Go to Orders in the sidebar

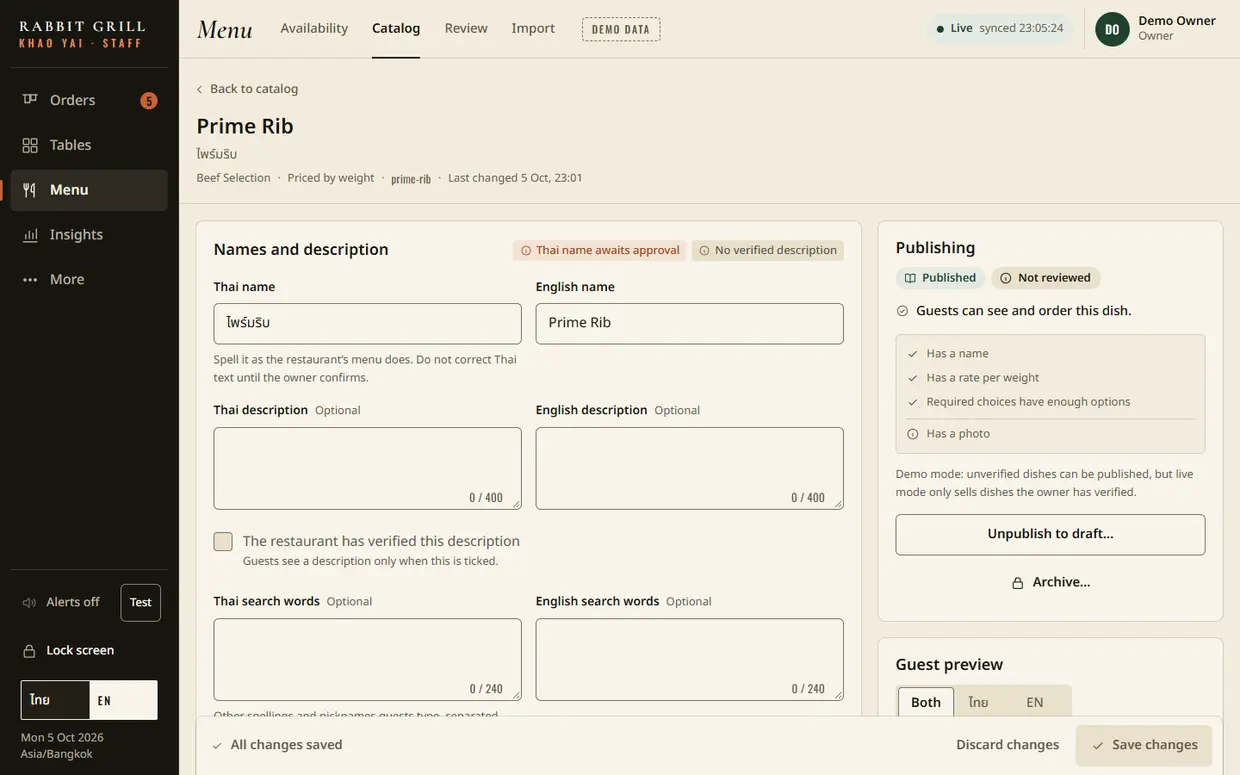[x=89, y=100]
